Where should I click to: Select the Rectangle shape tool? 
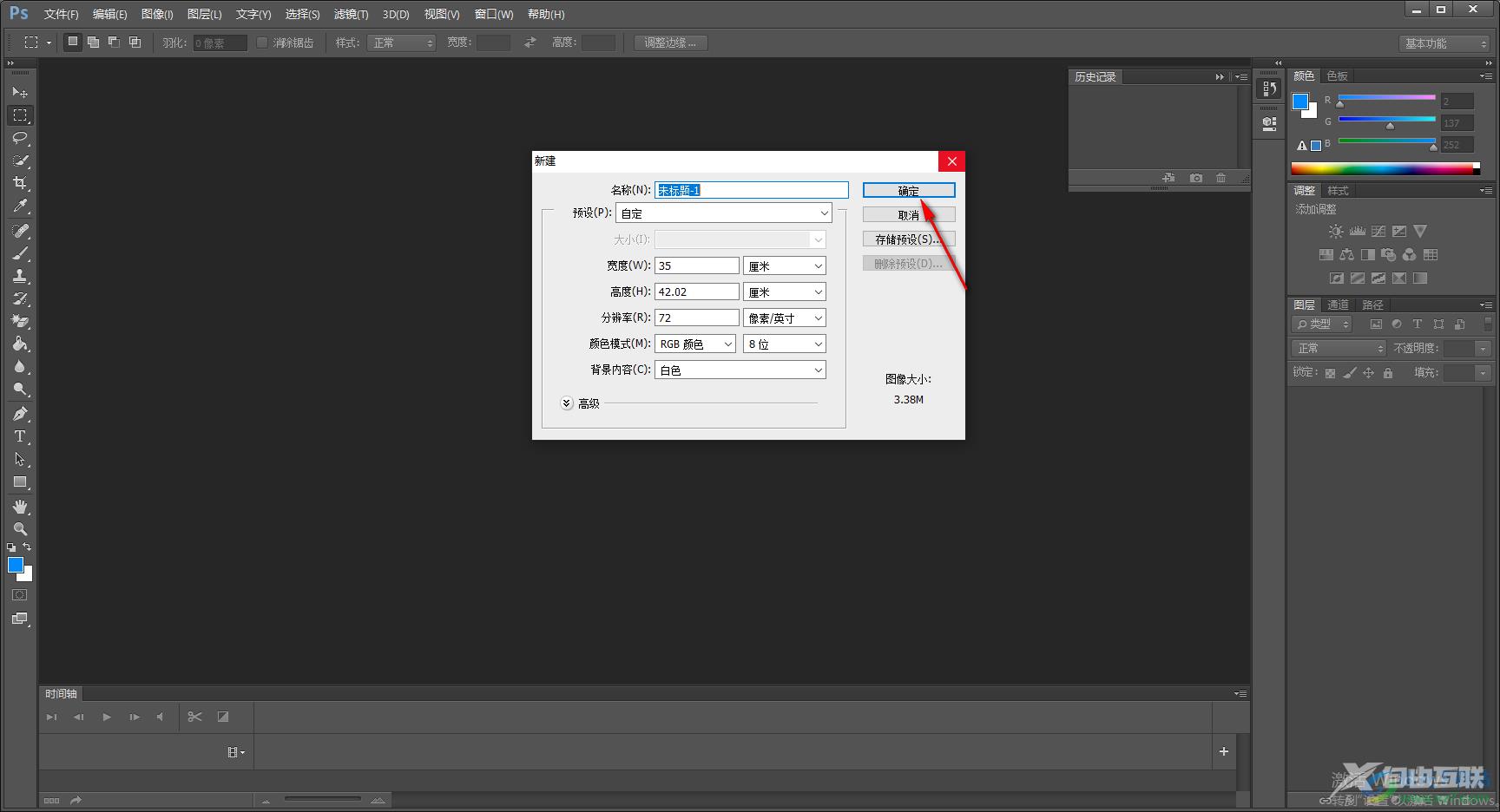pyautogui.click(x=20, y=481)
